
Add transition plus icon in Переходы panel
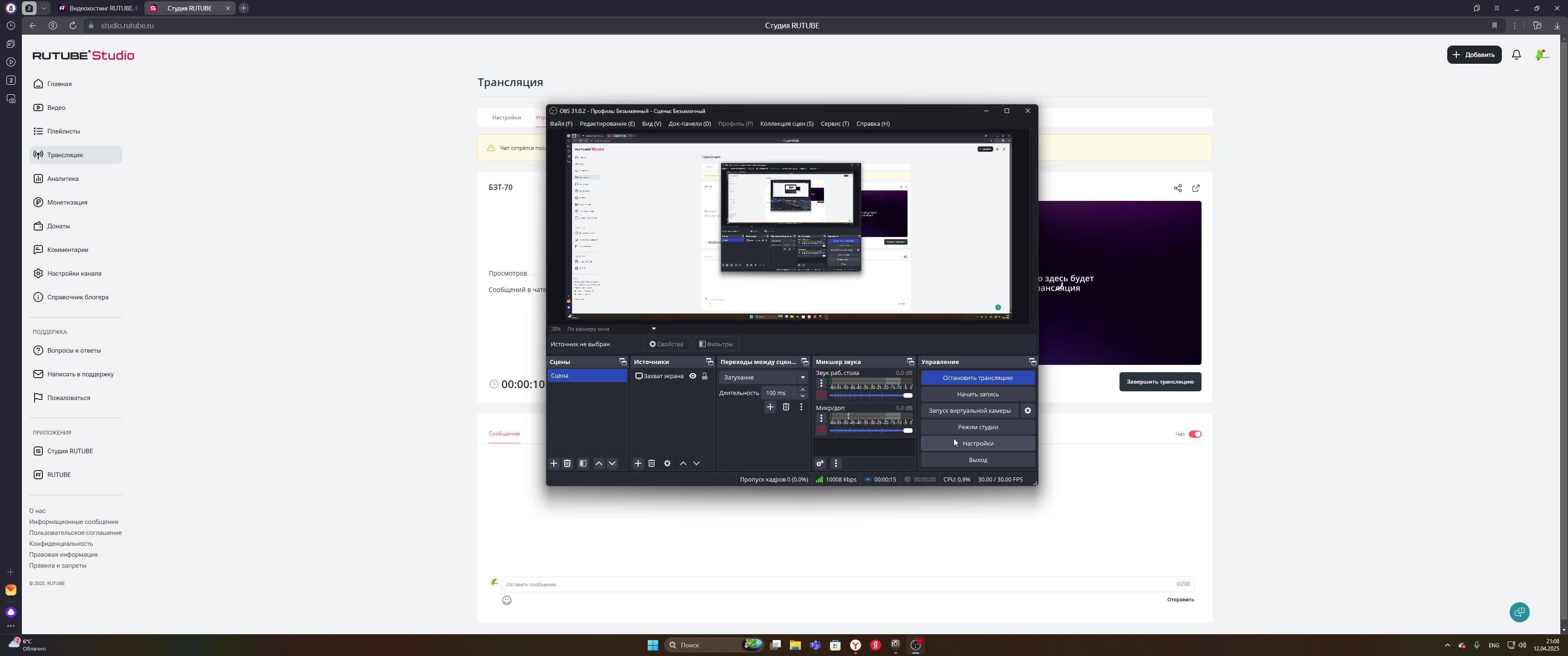point(770,407)
